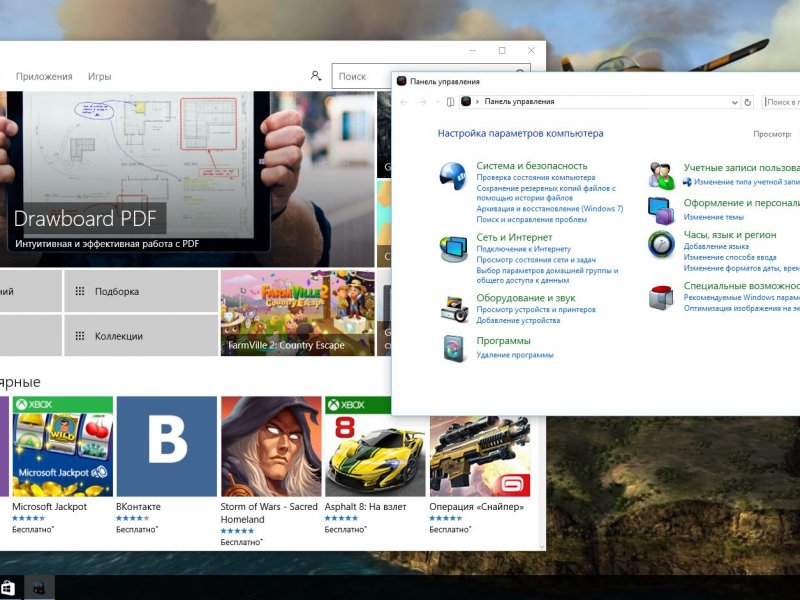This screenshot has height=600, width=800.
Task: Click Добавление языка link
Action: (x=716, y=246)
